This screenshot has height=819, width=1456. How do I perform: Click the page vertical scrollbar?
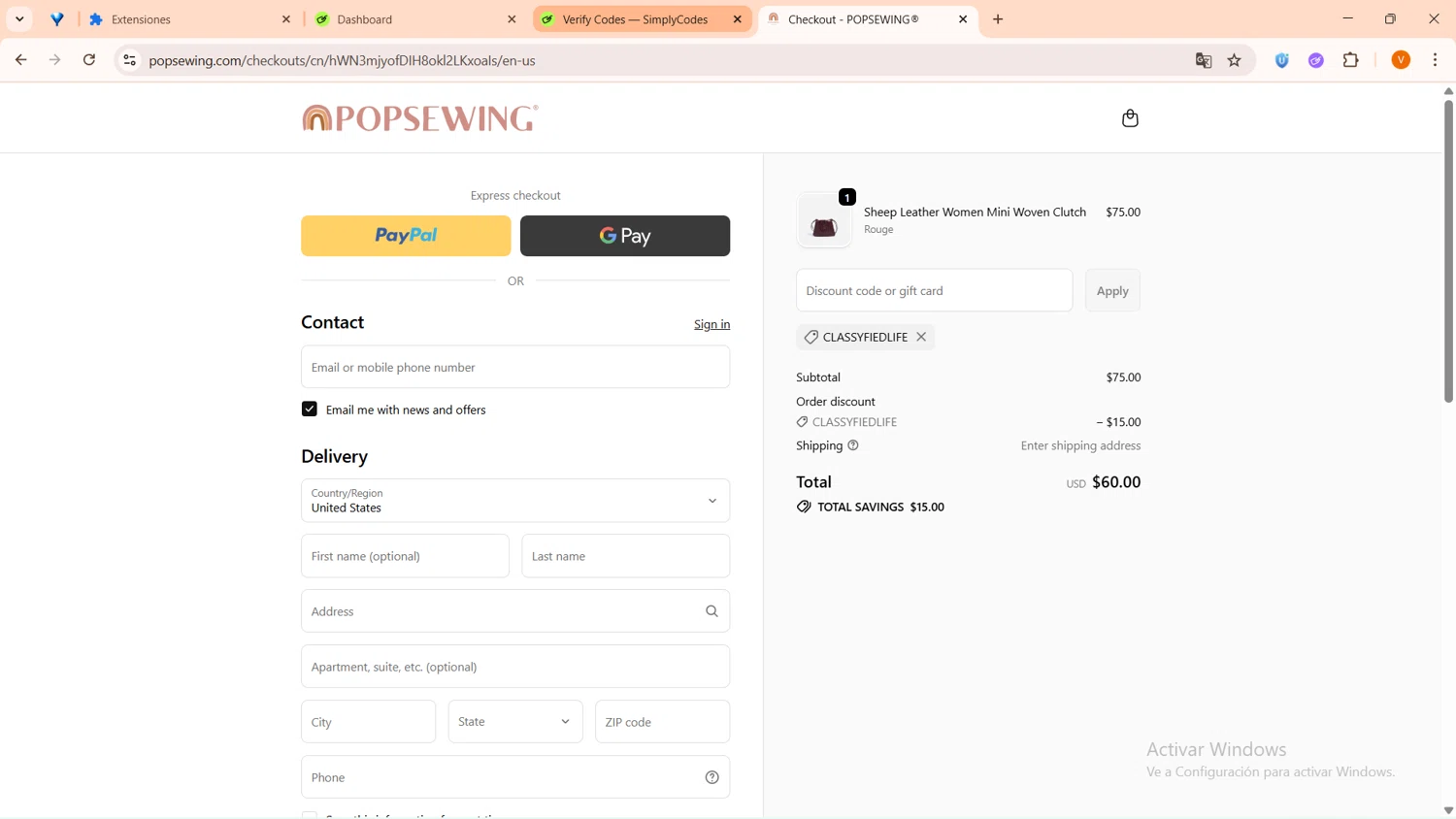1448,250
